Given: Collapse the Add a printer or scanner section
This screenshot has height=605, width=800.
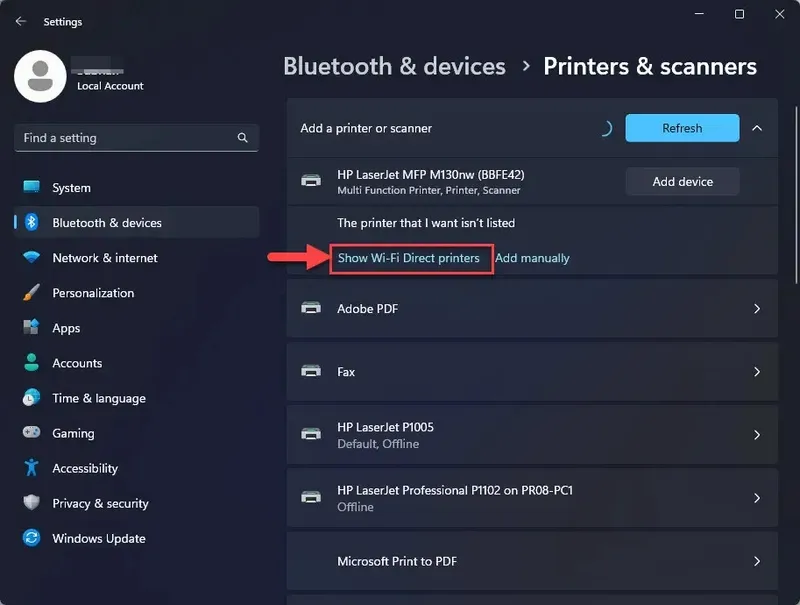Looking at the screenshot, I should click(x=757, y=128).
